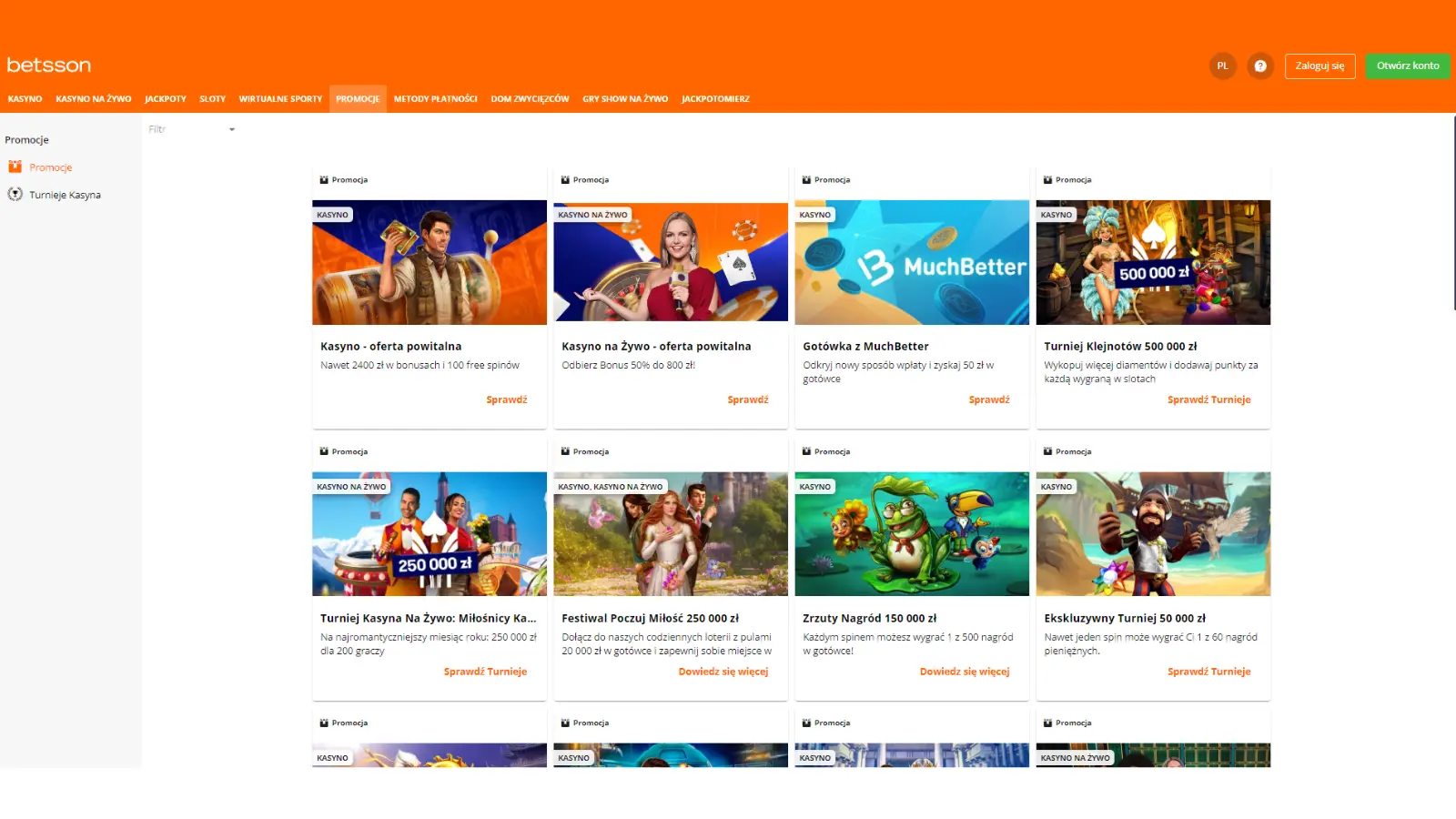Image resolution: width=1456 pixels, height=819 pixels.
Task: Click Dowiedz się więcej under Zrzuty Nagród
Action: pyautogui.click(x=965, y=672)
